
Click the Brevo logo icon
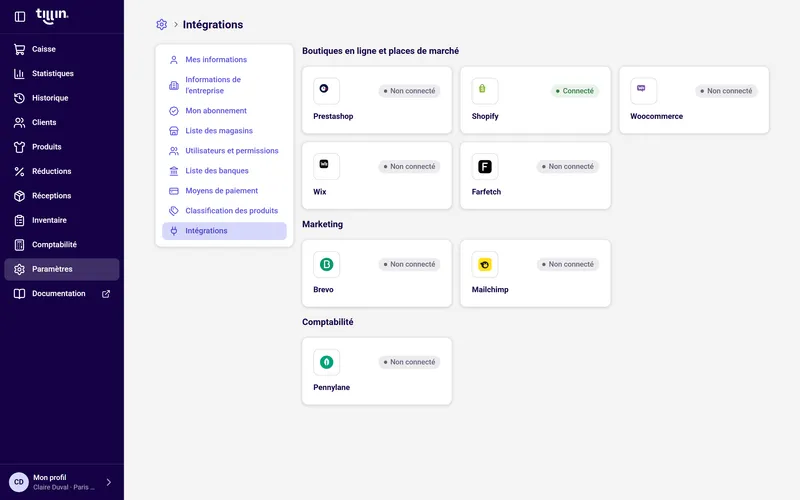326,264
